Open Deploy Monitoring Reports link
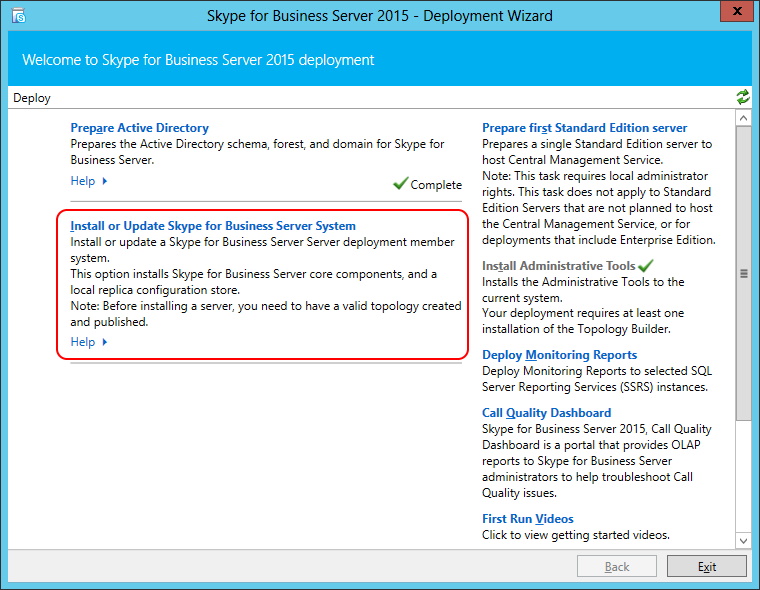The width and height of the screenshot is (760, 590). [x=559, y=355]
